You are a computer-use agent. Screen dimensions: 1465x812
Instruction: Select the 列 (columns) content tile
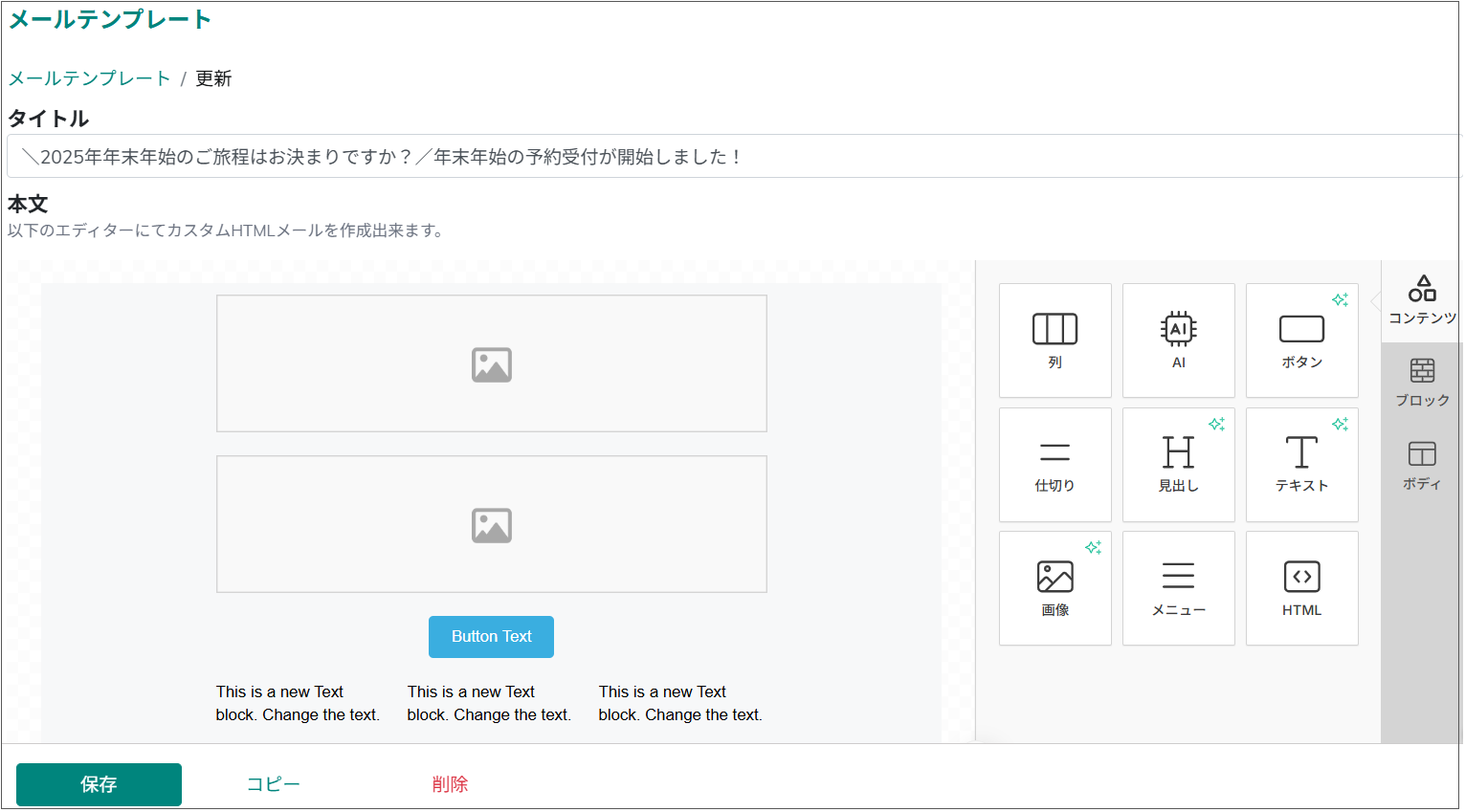pos(1054,340)
